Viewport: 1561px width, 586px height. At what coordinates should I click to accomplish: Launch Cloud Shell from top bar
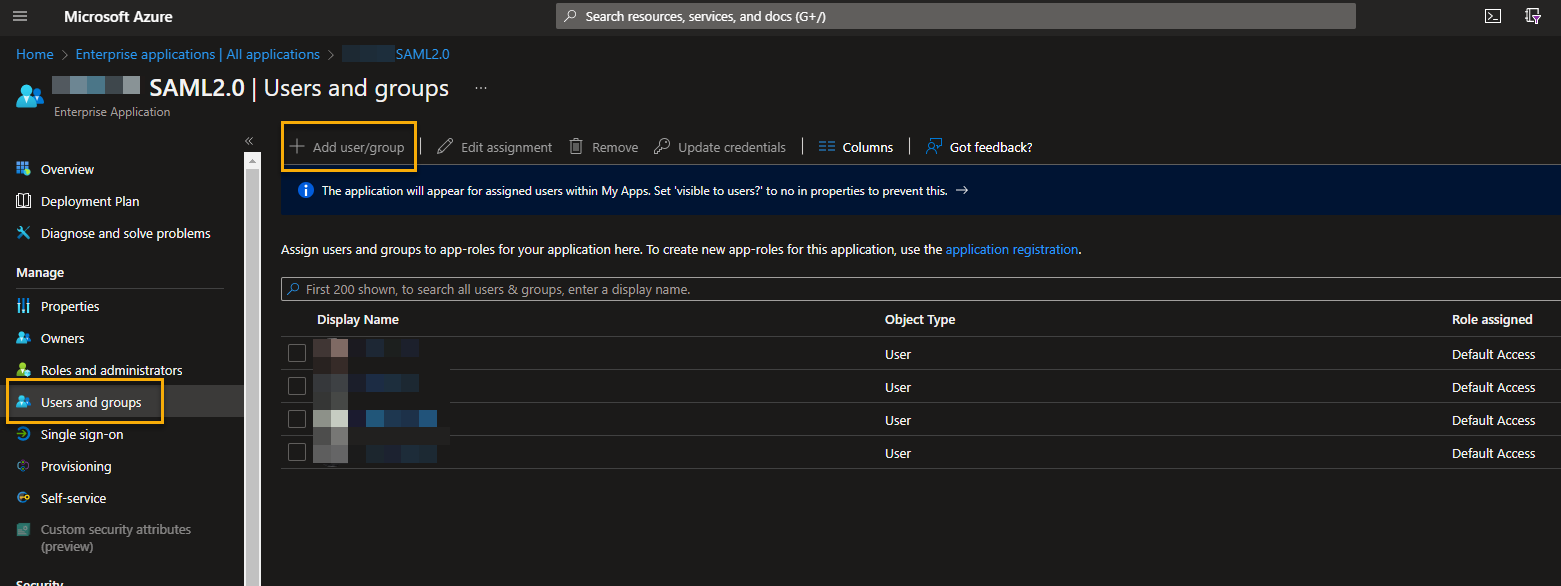point(1492,16)
